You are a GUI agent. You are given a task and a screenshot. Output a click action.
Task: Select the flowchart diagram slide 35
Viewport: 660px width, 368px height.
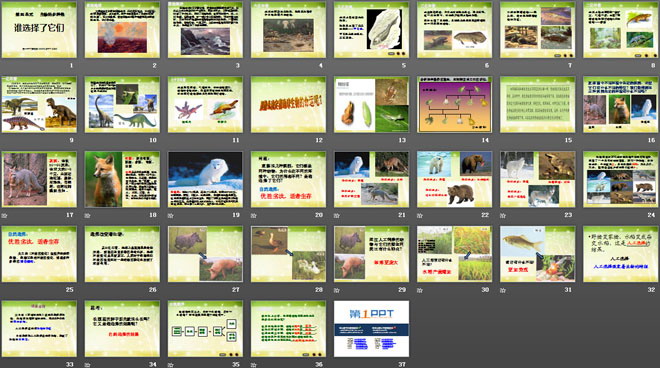point(205,329)
